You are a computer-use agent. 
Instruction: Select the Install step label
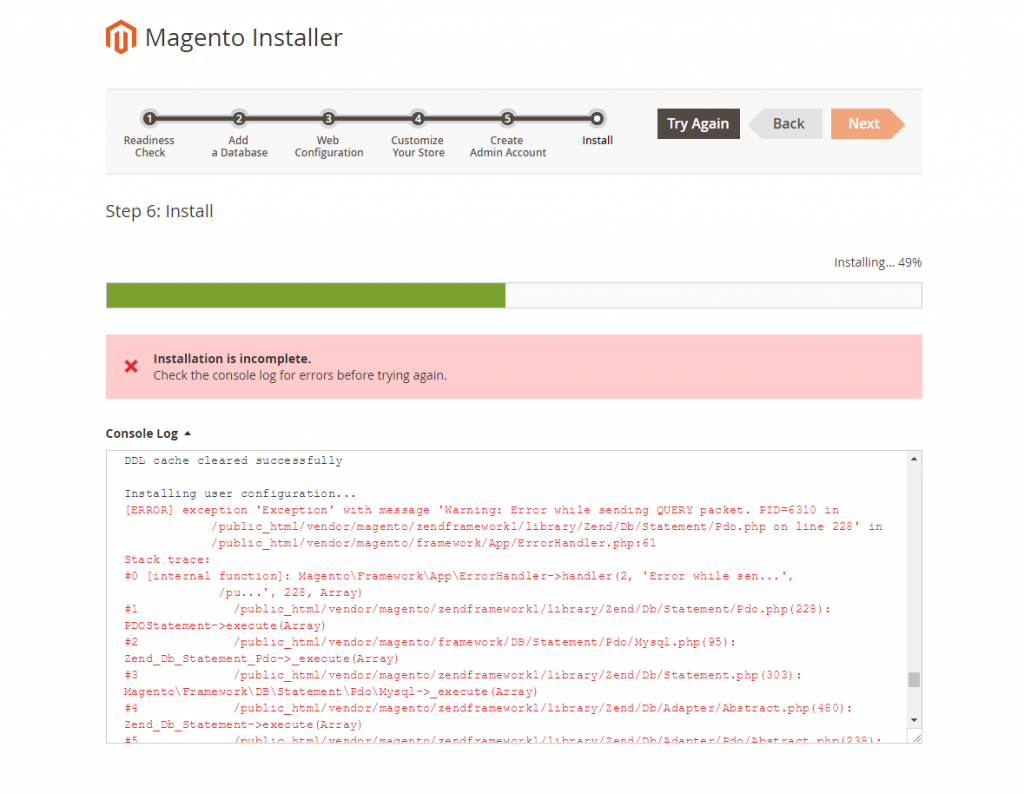tap(597, 140)
